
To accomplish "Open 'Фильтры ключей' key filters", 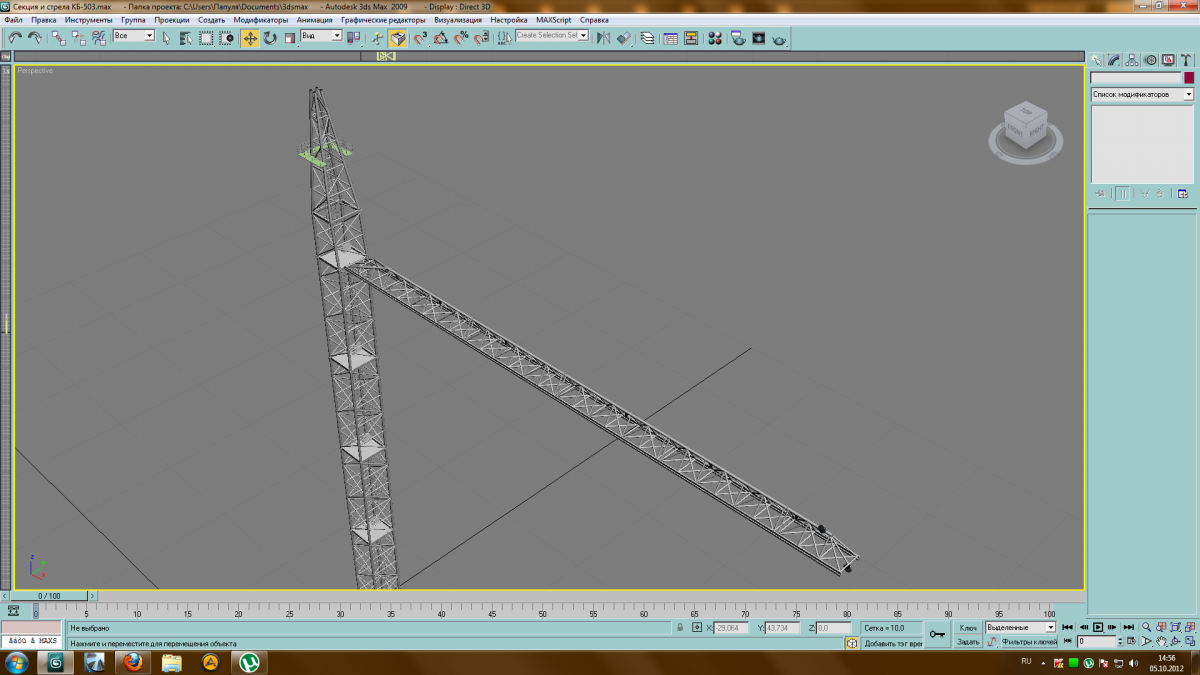I will pos(1028,642).
